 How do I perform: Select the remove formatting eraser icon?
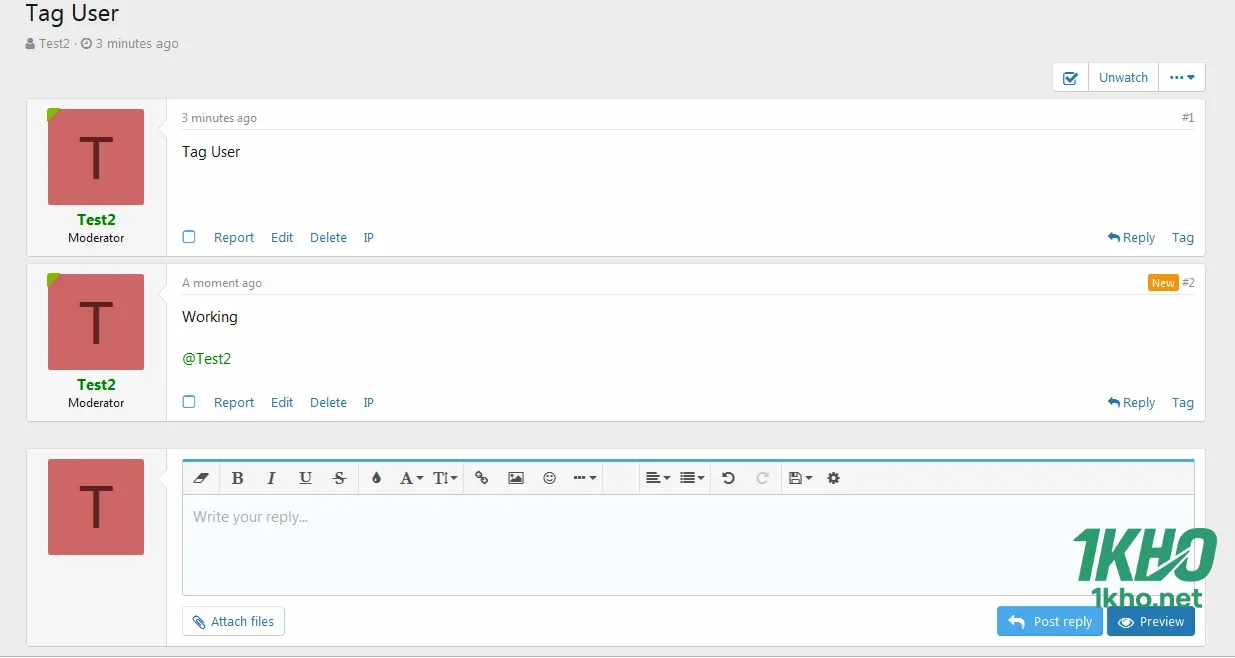(x=200, y=478)
